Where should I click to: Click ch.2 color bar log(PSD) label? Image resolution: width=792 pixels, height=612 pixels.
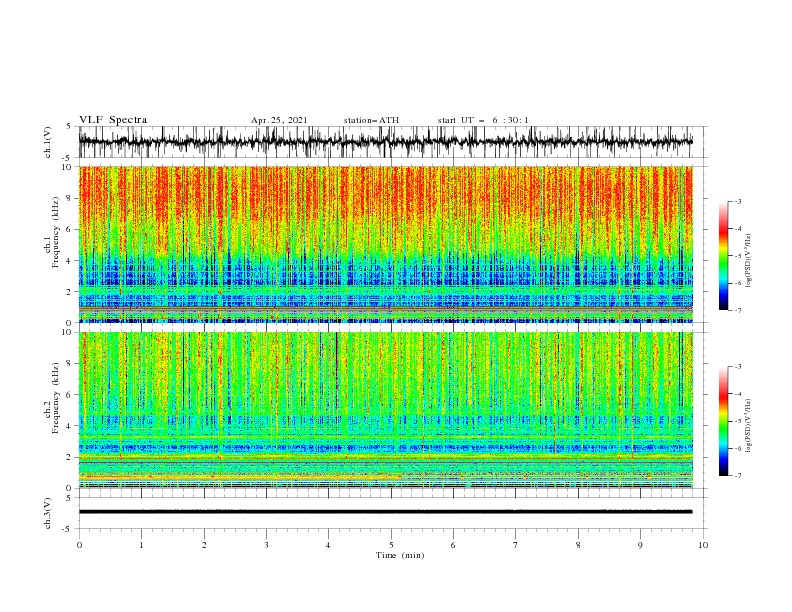click(749, 425)
